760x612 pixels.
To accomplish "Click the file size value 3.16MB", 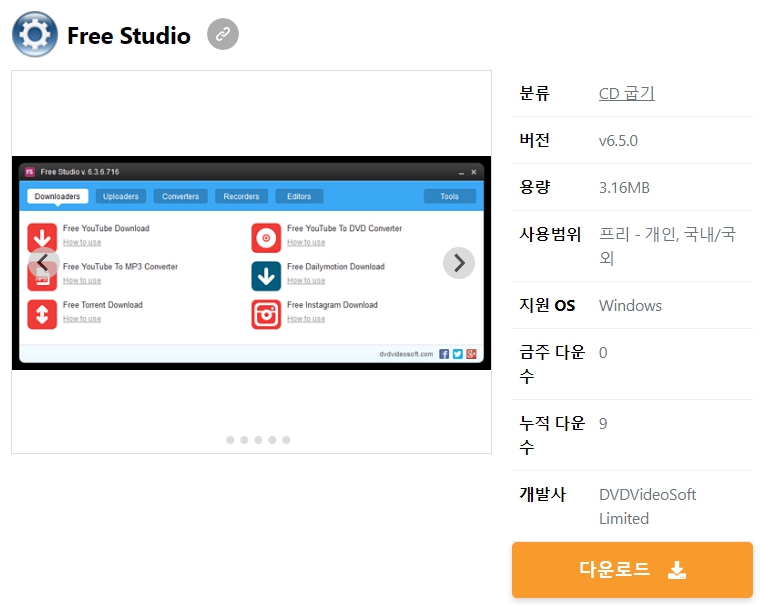I will click(x=624, y=188).
